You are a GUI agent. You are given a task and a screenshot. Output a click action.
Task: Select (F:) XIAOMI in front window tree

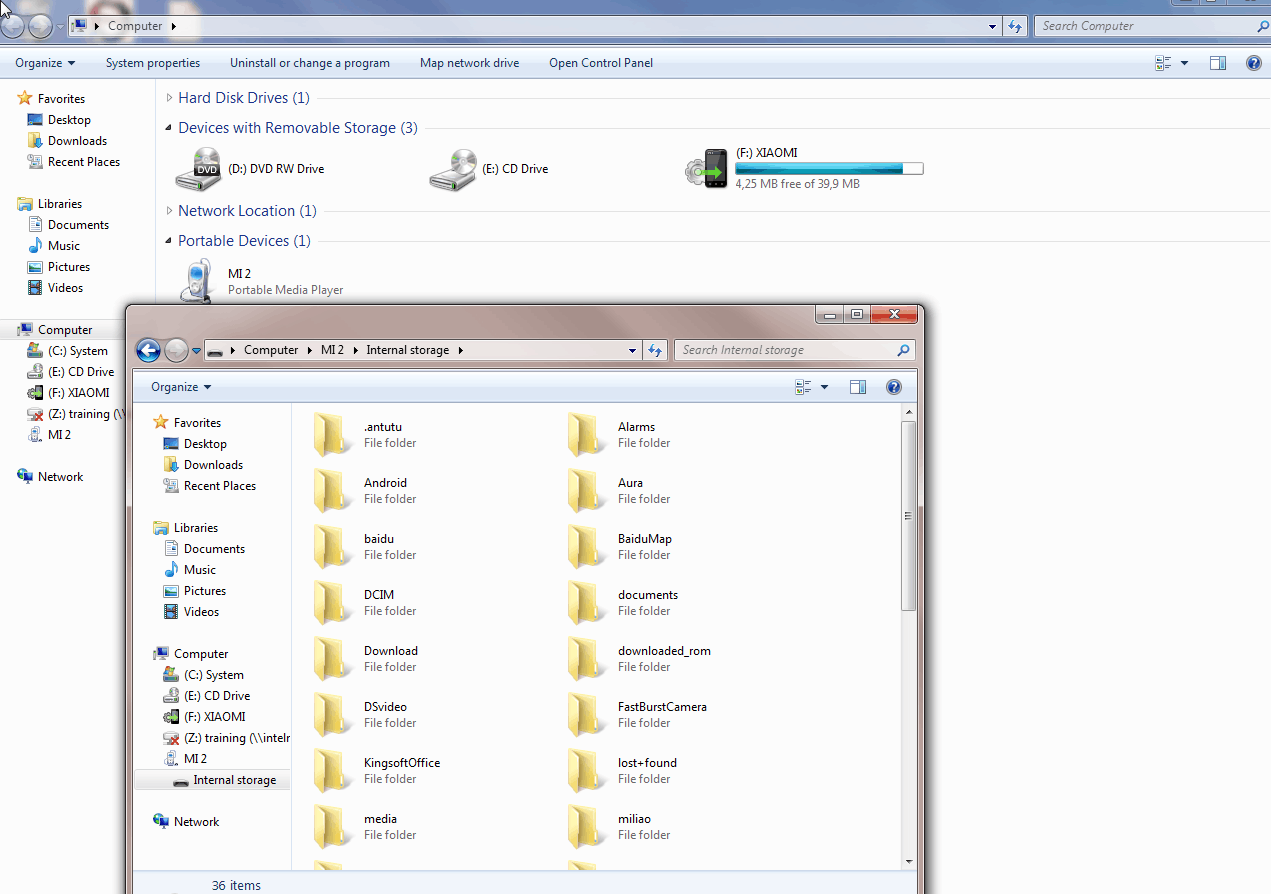coord(214,717)
